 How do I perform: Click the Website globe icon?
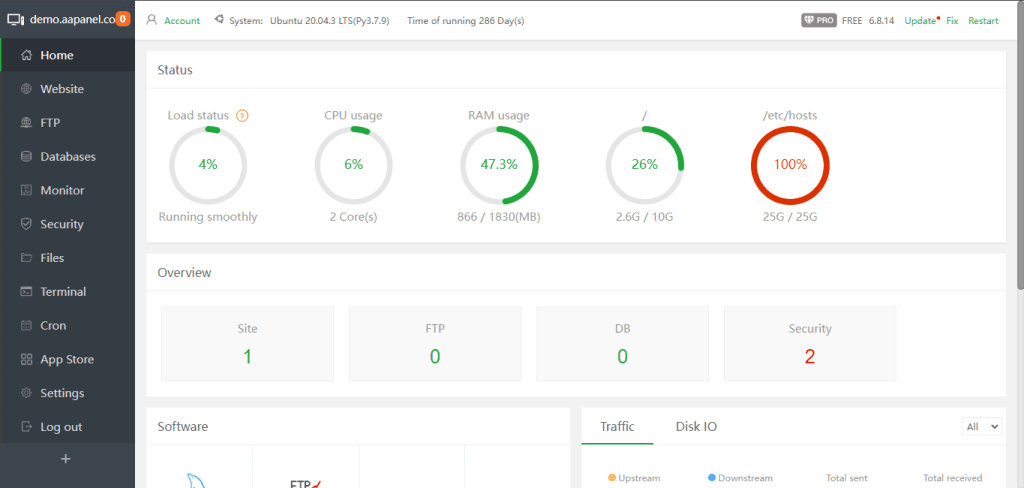click(x=26, y=89)
